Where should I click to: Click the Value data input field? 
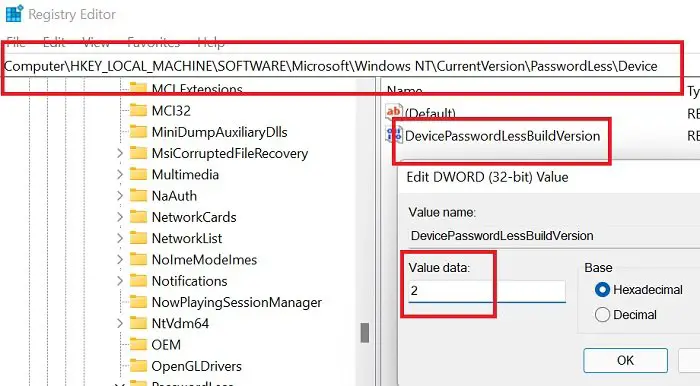pos(487,291)
